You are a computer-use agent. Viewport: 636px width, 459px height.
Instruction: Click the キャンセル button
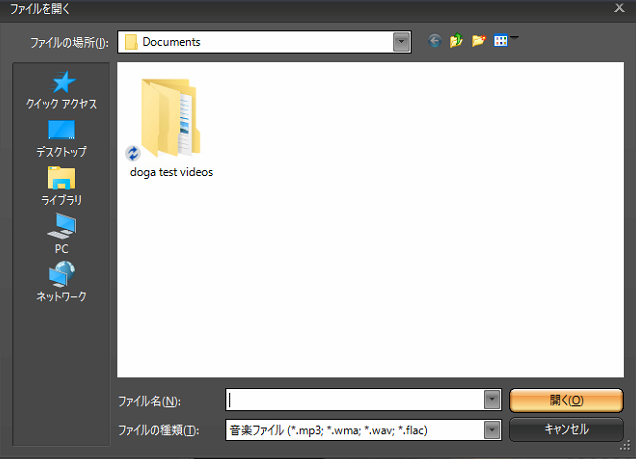pyautogui.click(x=566, y=429)
